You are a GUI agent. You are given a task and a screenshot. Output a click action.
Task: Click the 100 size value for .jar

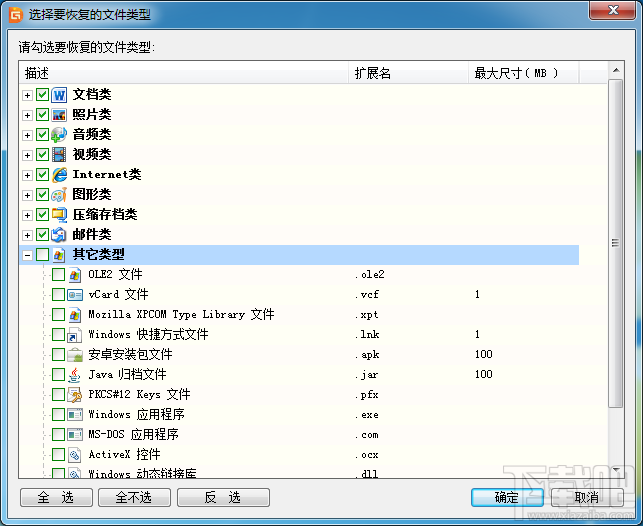483,374
